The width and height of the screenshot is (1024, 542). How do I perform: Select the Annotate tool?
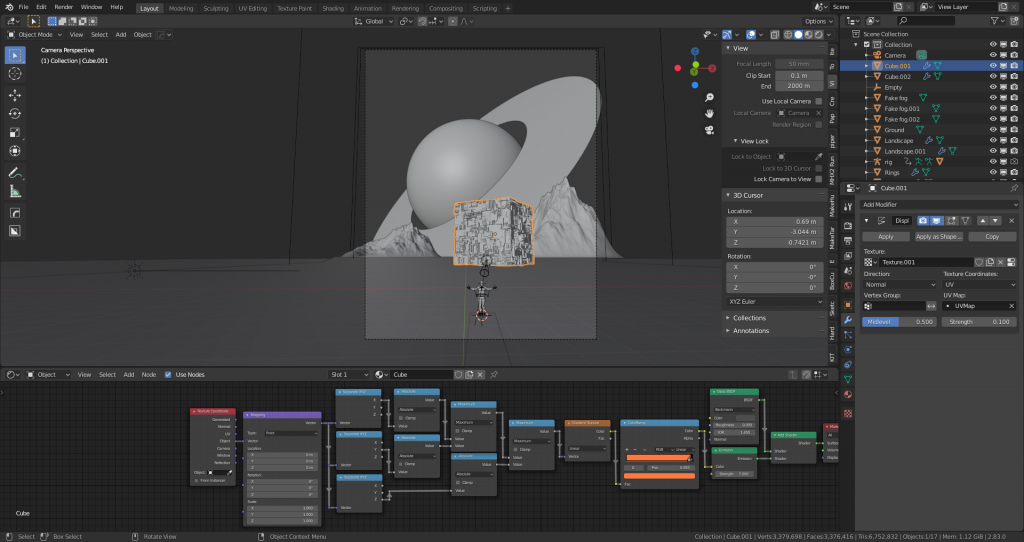pyautogui.click(x=15, y=173)
